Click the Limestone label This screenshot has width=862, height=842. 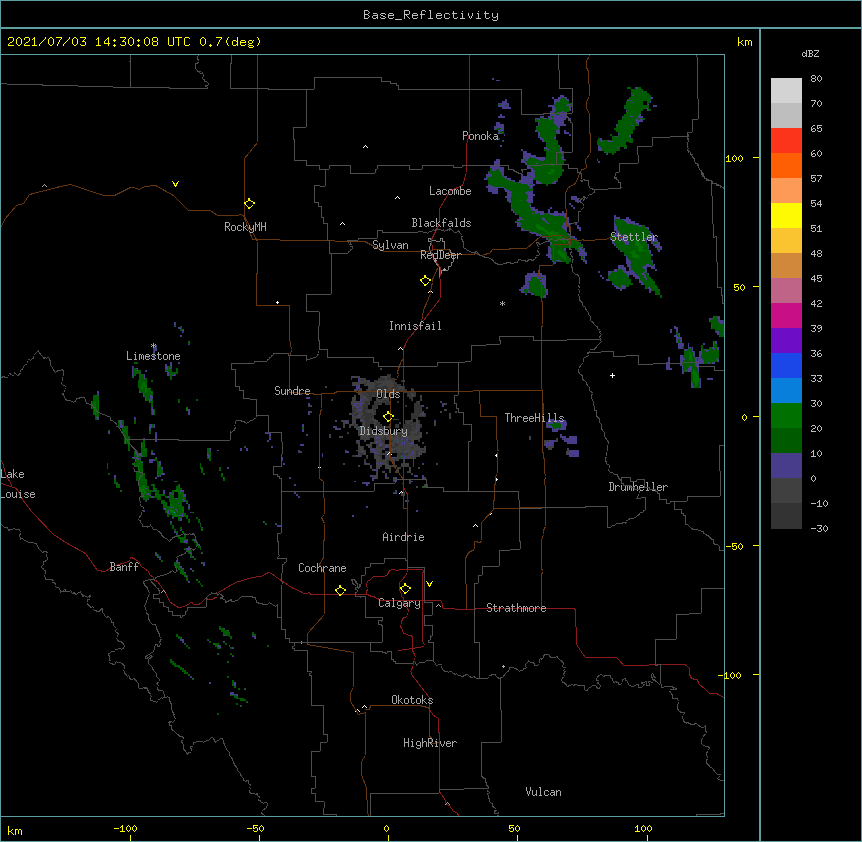click(153, 356)
